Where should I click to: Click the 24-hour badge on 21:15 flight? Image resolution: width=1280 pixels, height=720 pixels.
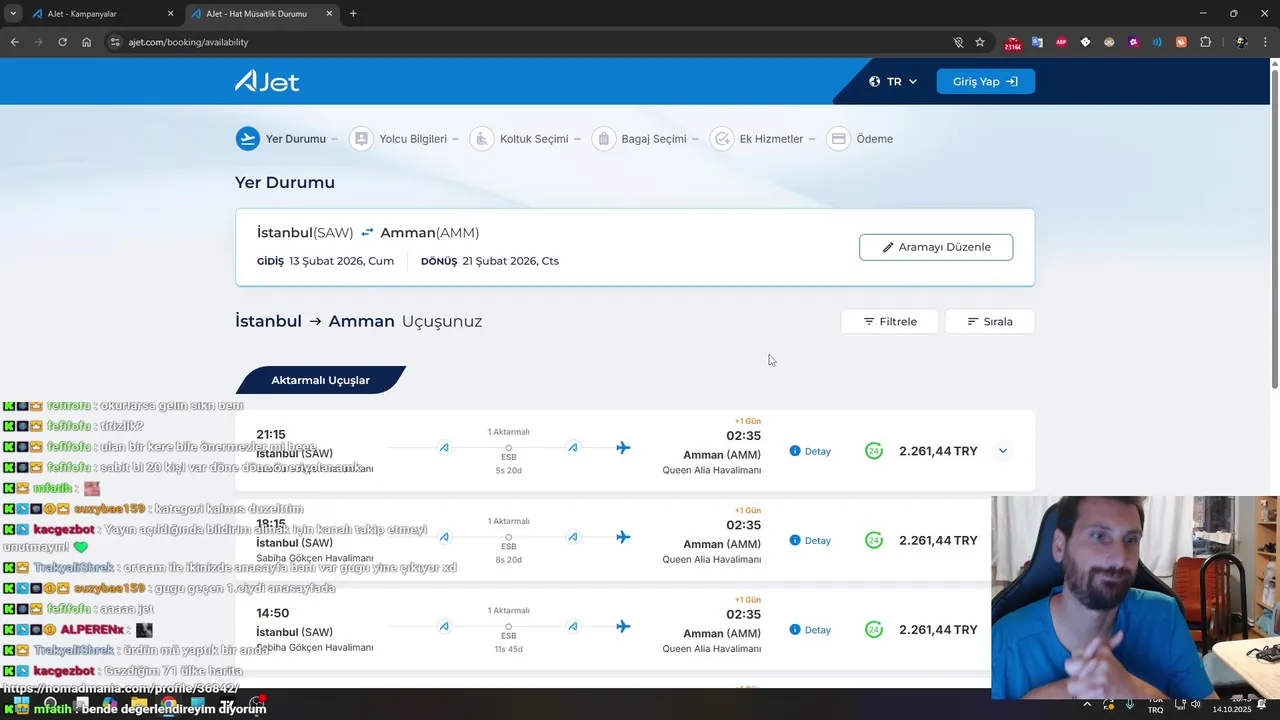[x=874, y=451]
